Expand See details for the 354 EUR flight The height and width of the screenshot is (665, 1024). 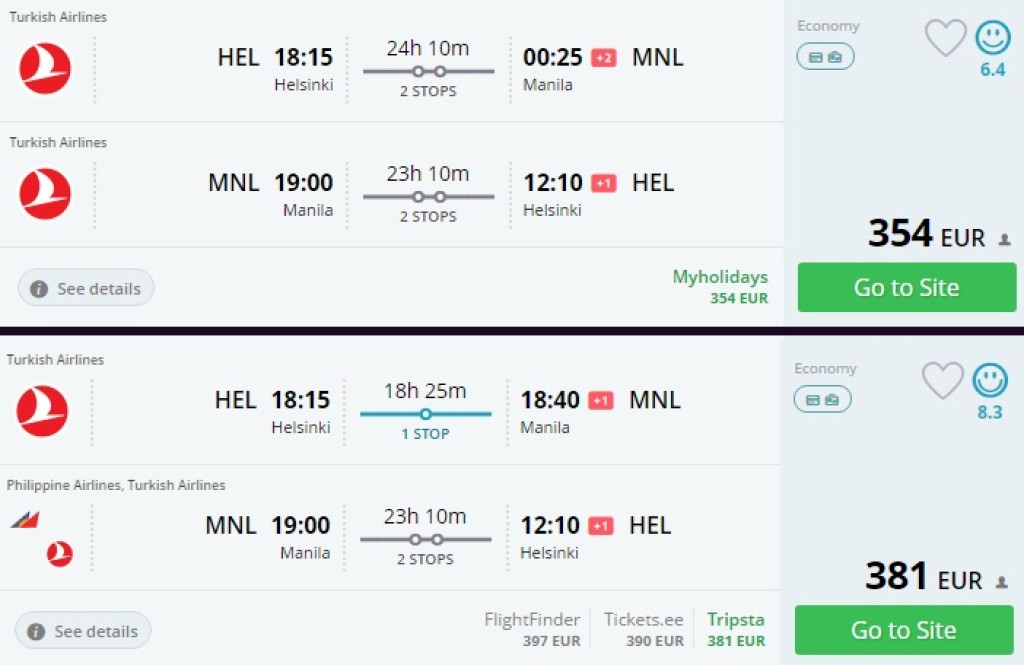(x=86, y=288)
